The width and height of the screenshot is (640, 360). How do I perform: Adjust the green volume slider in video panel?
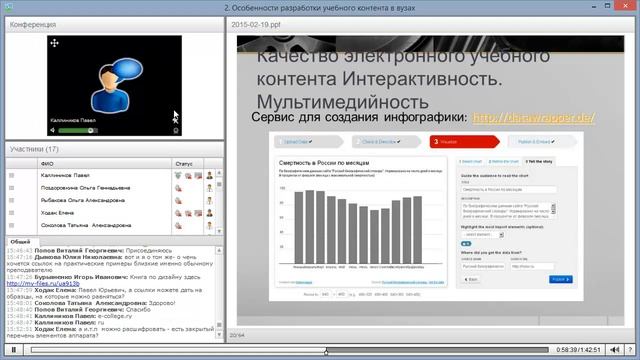coord(78,131)
